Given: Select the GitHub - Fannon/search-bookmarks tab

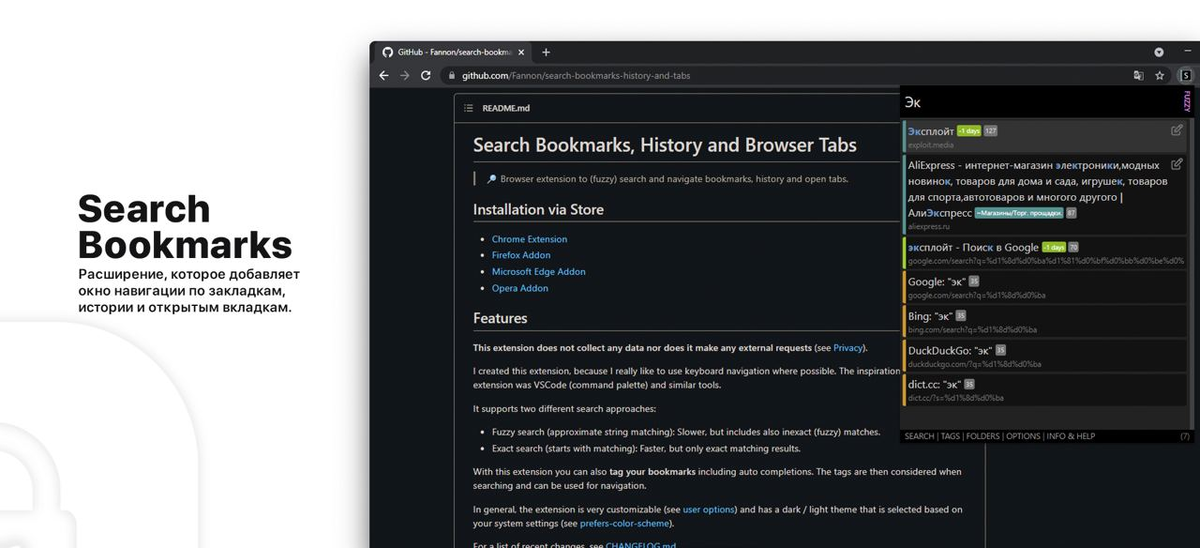Looking at the screenshot, I should click(455, 52).
